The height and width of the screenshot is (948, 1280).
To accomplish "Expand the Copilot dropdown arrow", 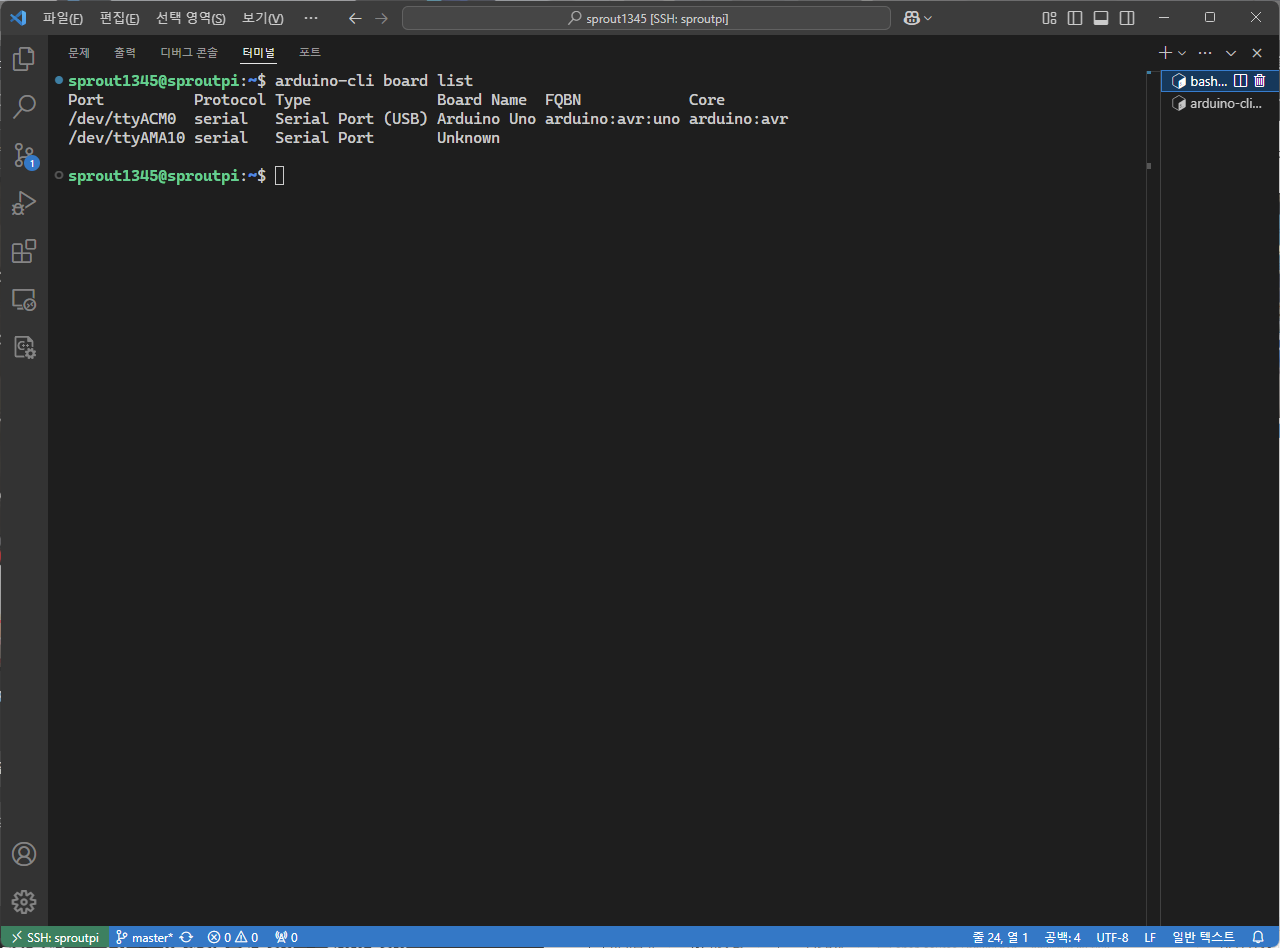I will 928,18.
